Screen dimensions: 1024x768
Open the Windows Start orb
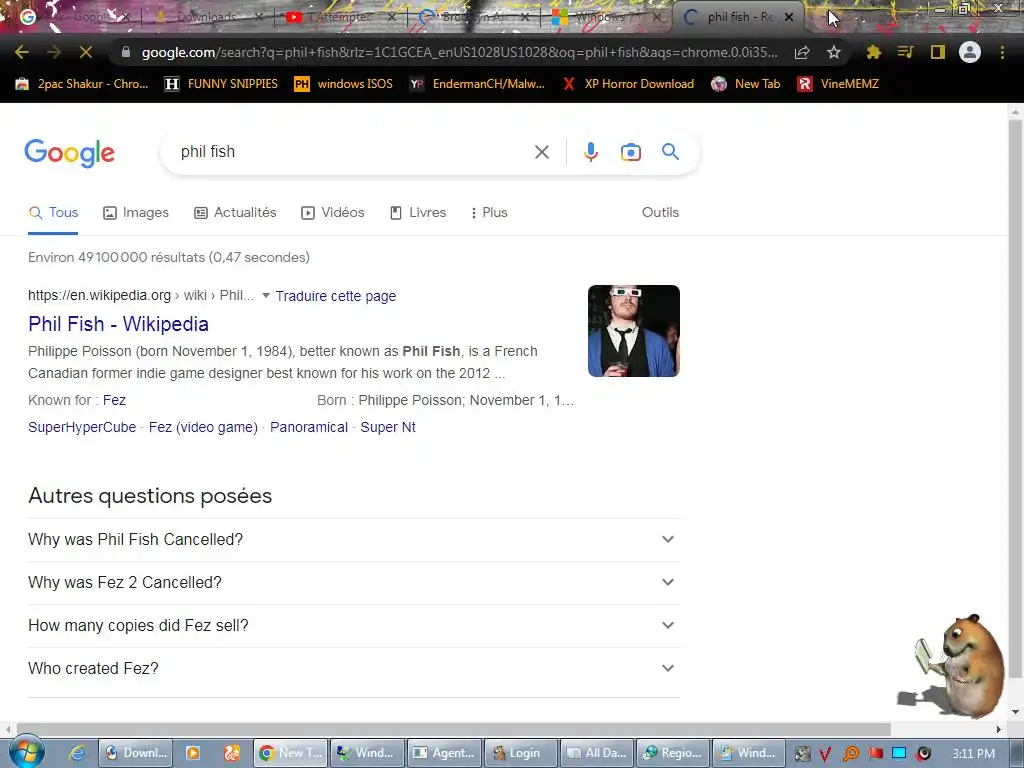26,752
